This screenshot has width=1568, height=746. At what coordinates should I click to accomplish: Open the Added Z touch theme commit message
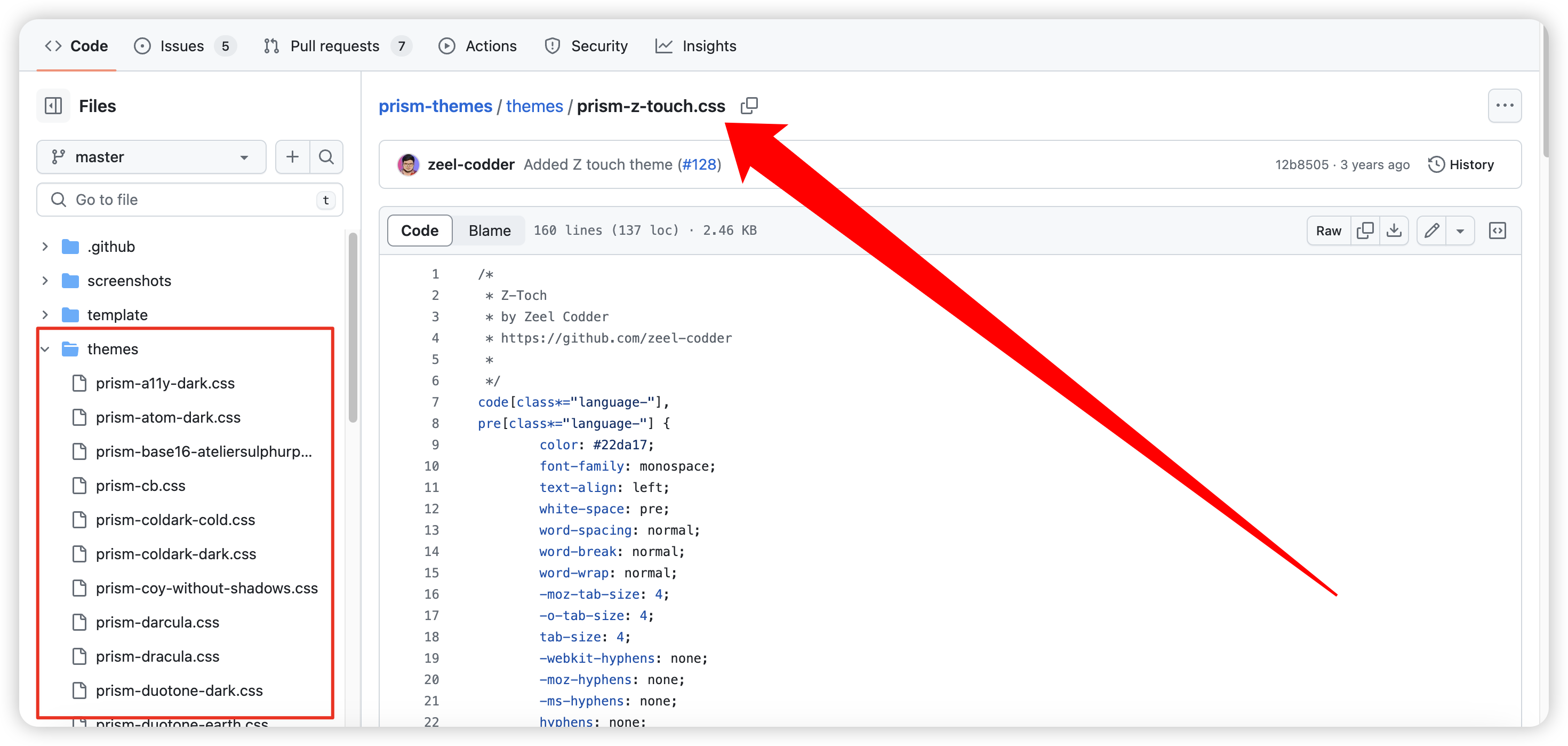[x=598, y=165]
